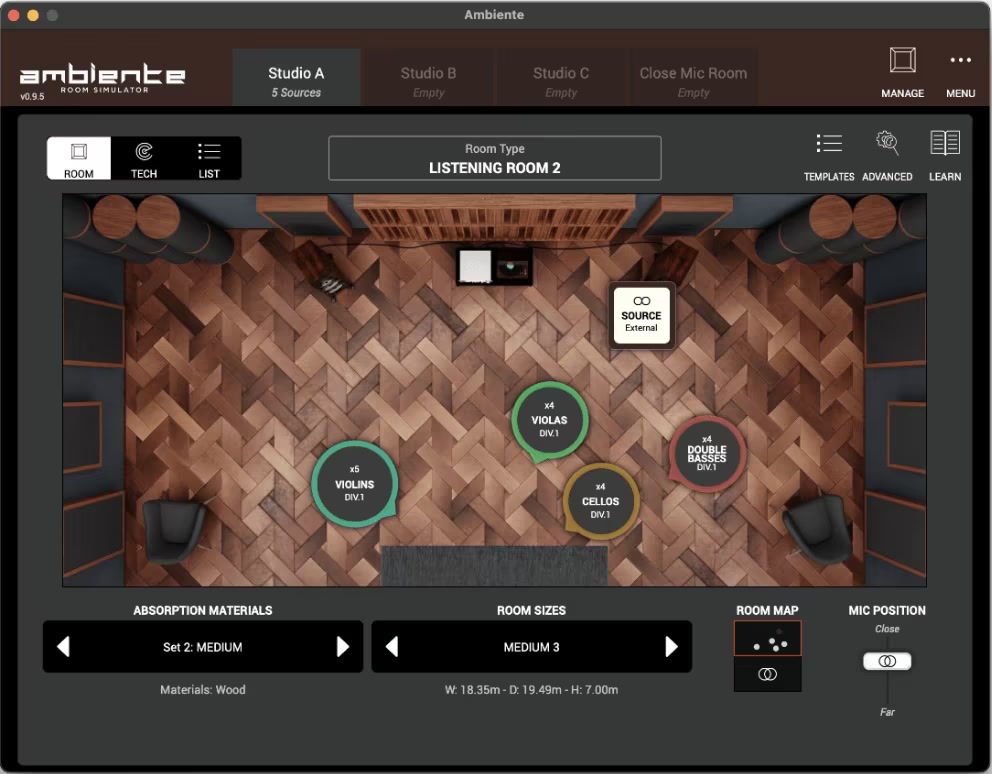Open the three-dot Menu
The height and width of the screenshot is (774, 992).
[x=960, y=62]
